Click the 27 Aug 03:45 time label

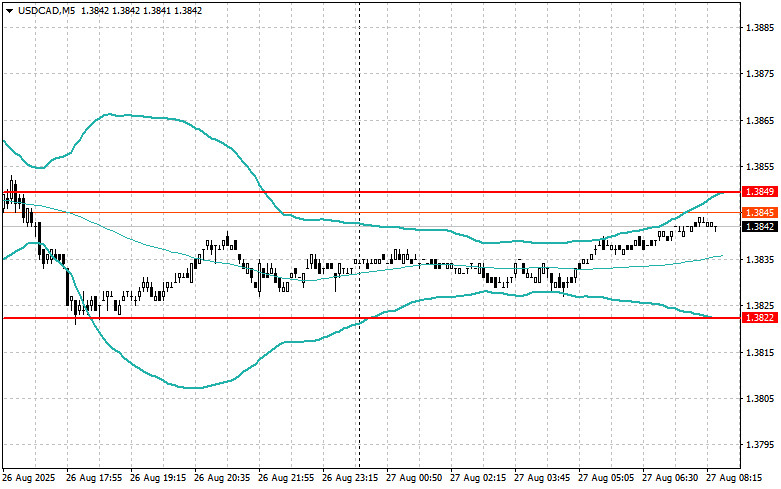pyautogui.click(x=542, y=478)
